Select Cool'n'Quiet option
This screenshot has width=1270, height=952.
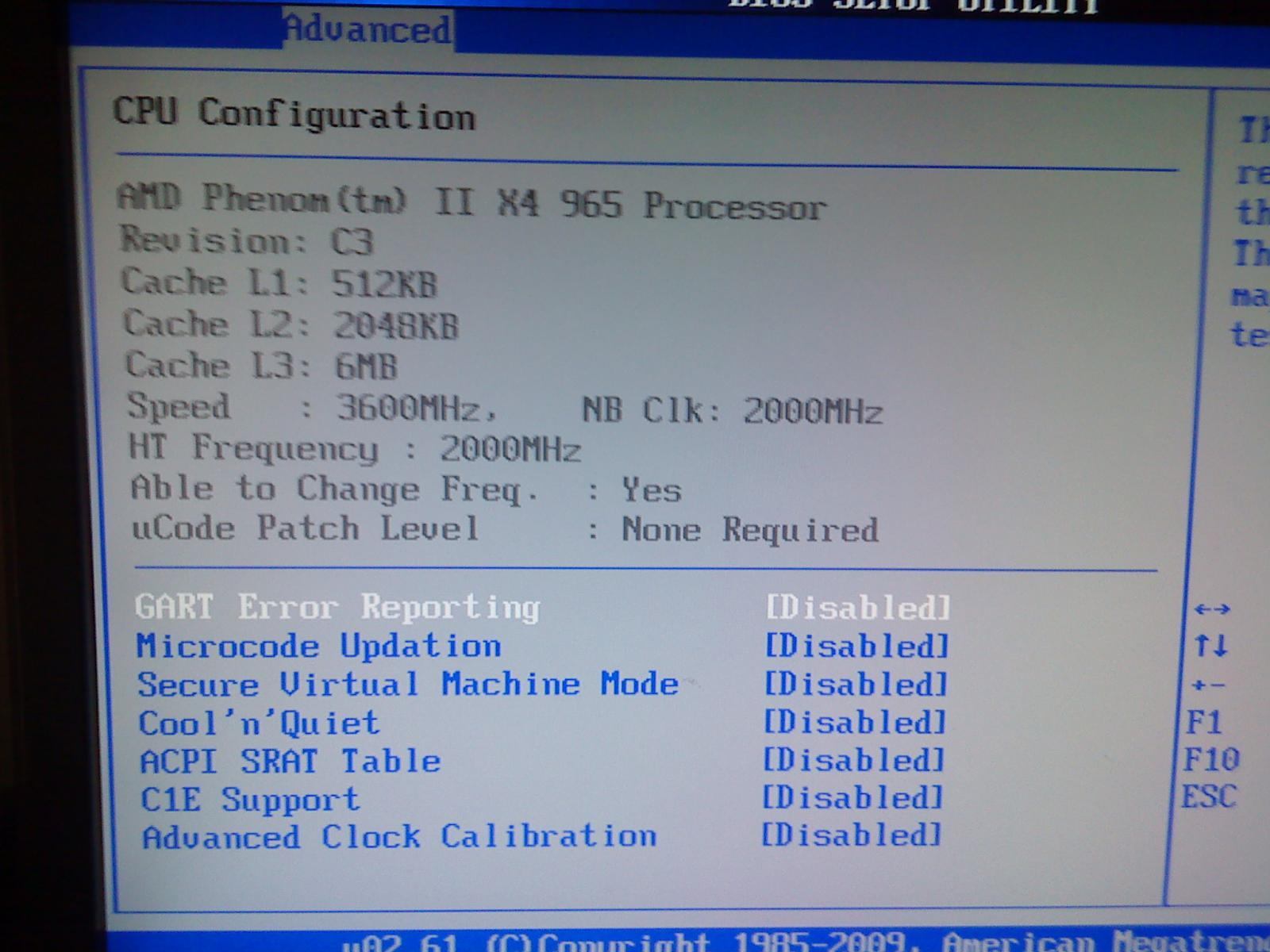coord(259,723)
